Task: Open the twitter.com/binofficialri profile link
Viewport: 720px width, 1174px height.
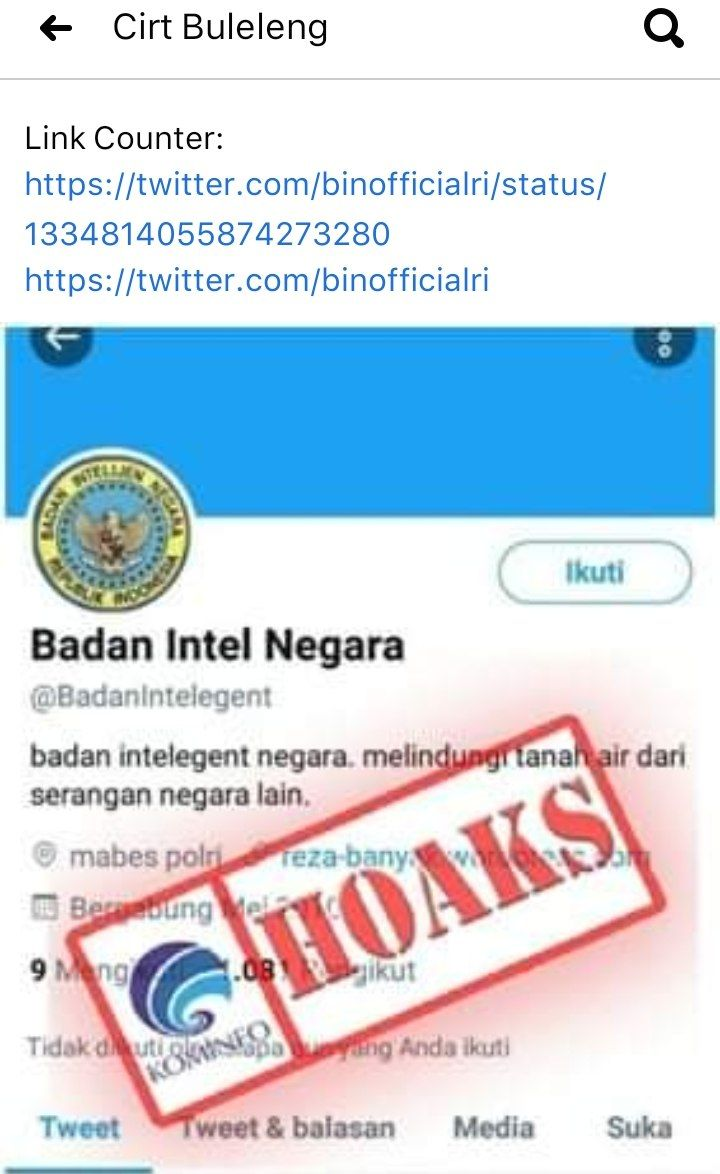Action: pyautogui.click(x=257, y=280)
